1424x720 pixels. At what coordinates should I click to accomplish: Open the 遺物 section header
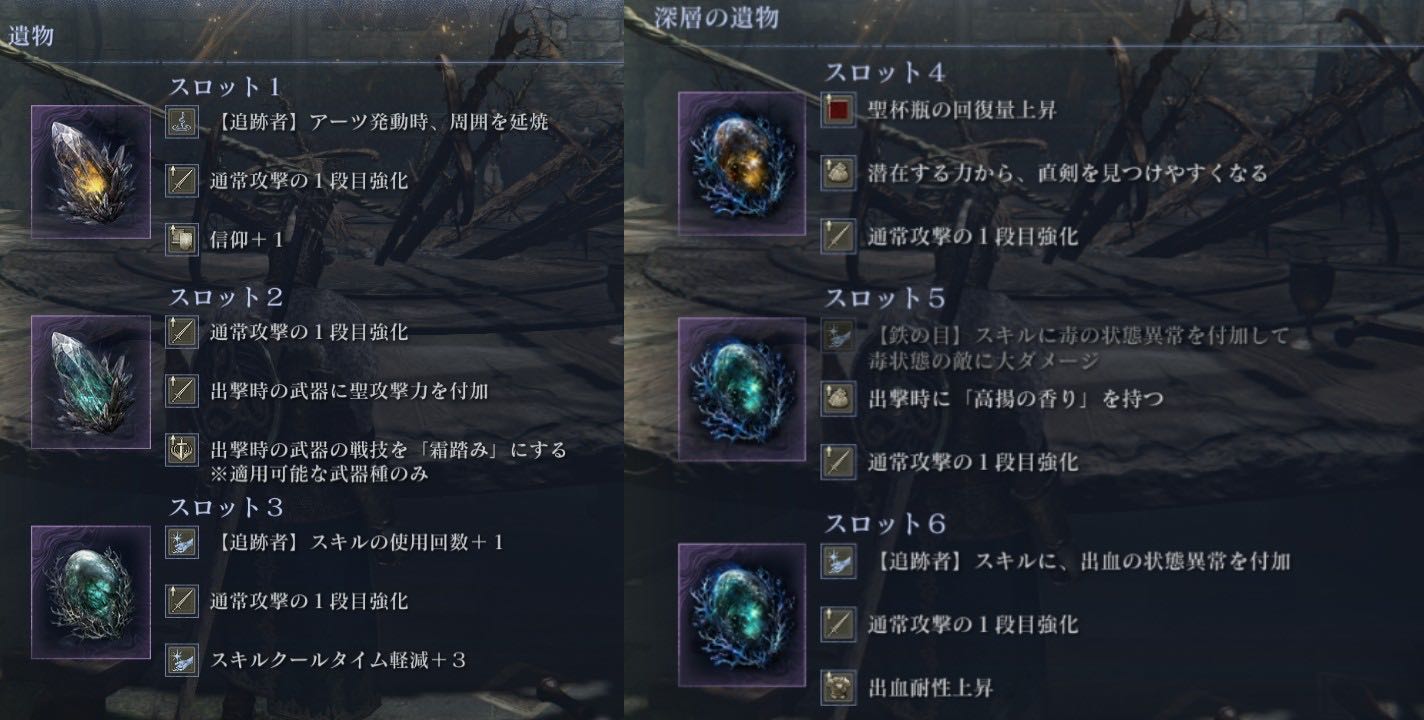pyautogui.click(x=32, y=37)
